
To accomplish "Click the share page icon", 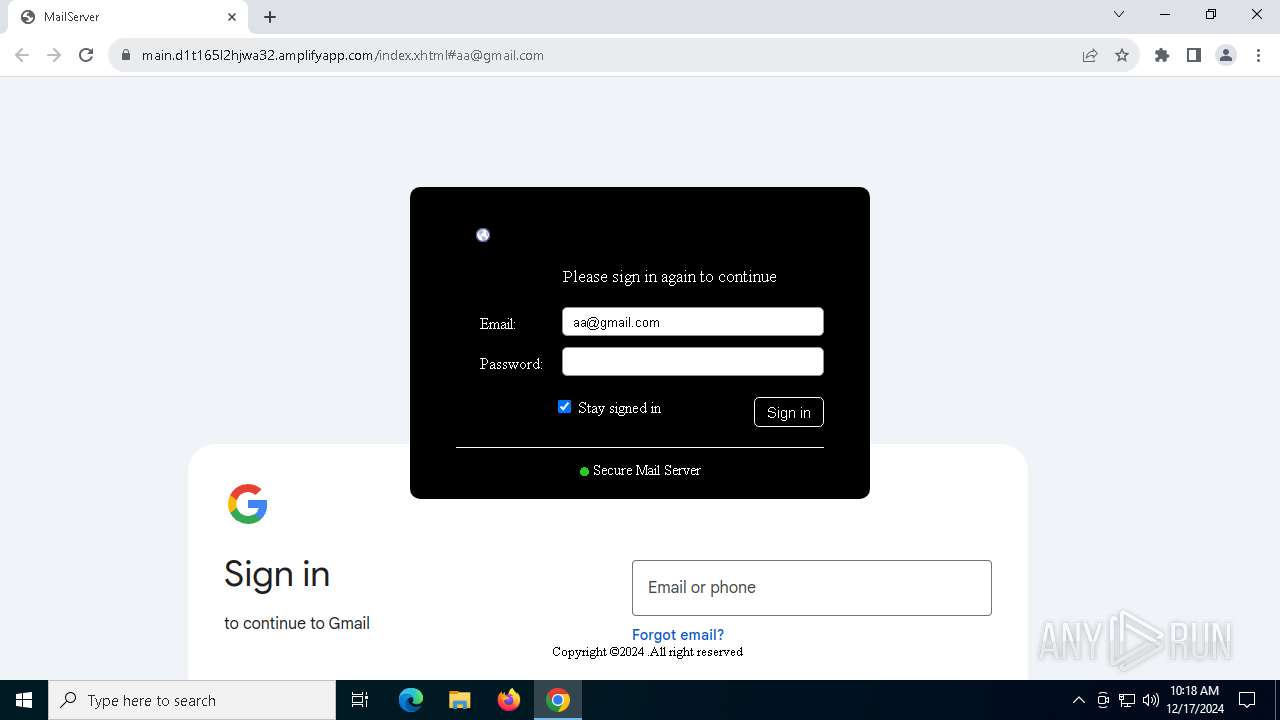I will (x=1090, y=55).
